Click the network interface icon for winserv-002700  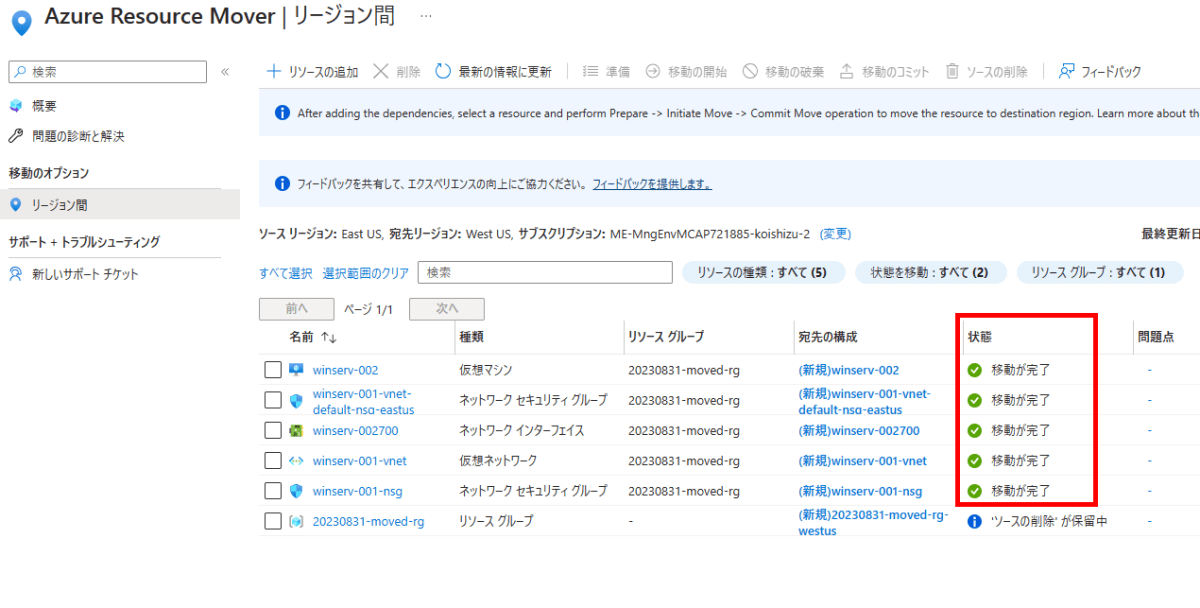pos(296,431)
